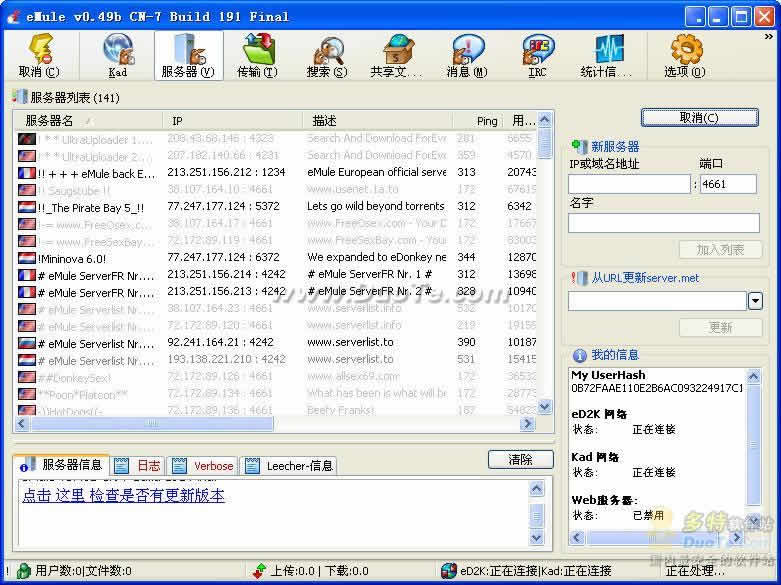This screenshot has width=781, height=585.
Task: Focus the 名字 name input field
Action: click(664, 223)
